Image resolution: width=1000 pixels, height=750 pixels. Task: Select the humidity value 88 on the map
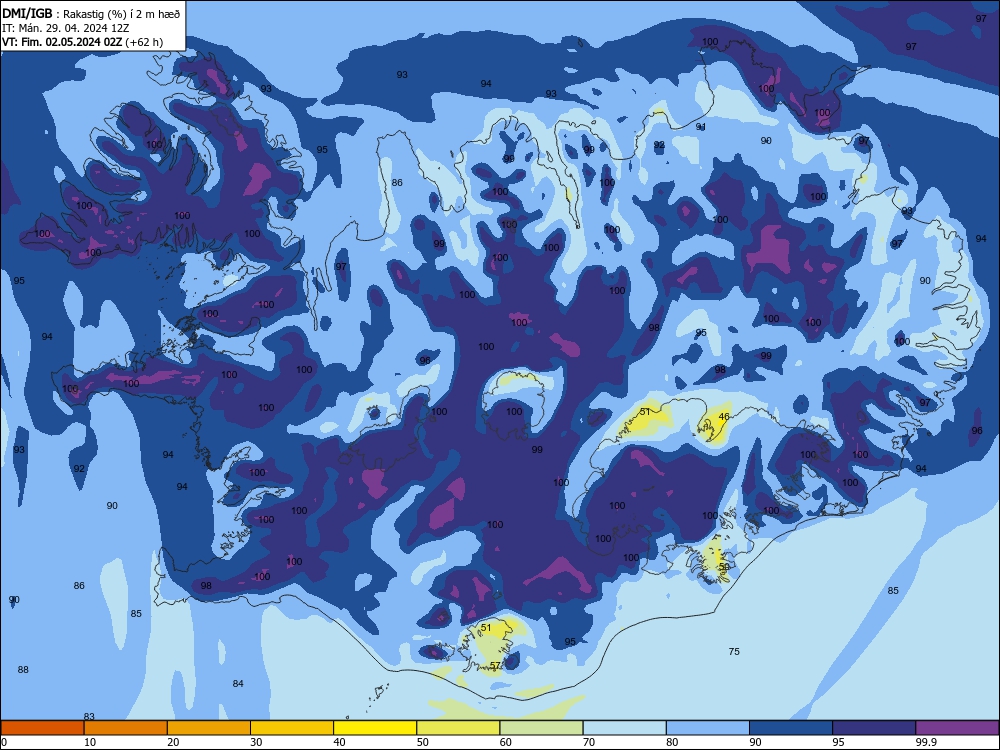click(x=23, y=670)
